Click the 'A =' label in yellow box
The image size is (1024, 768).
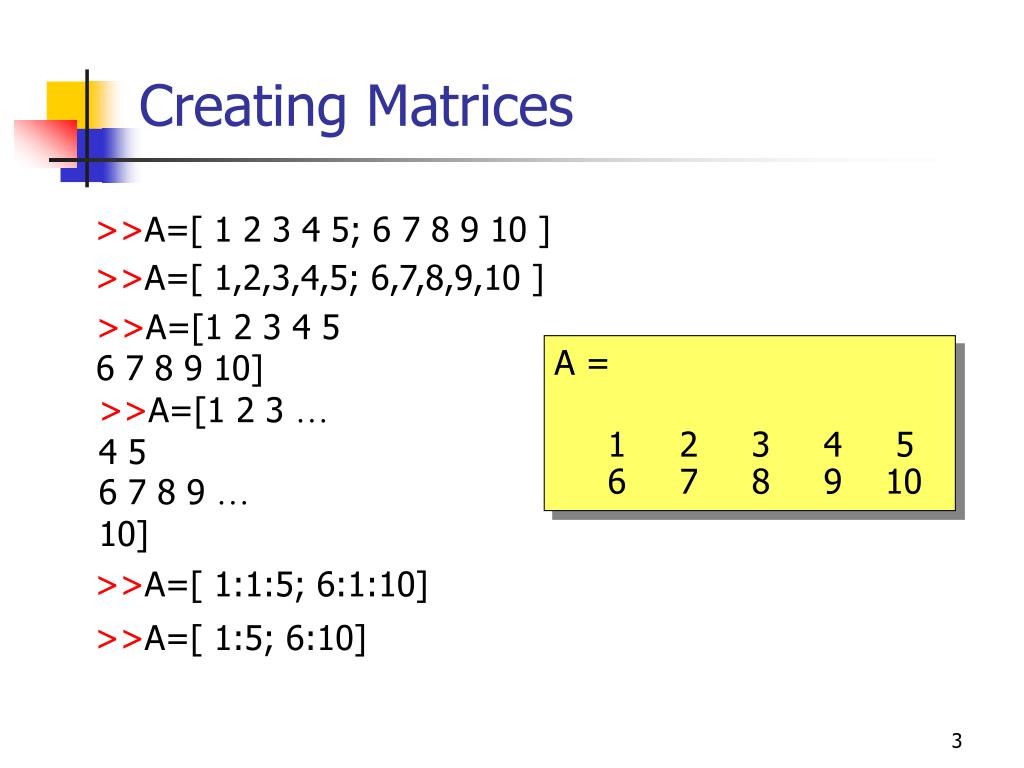point(581,363)
